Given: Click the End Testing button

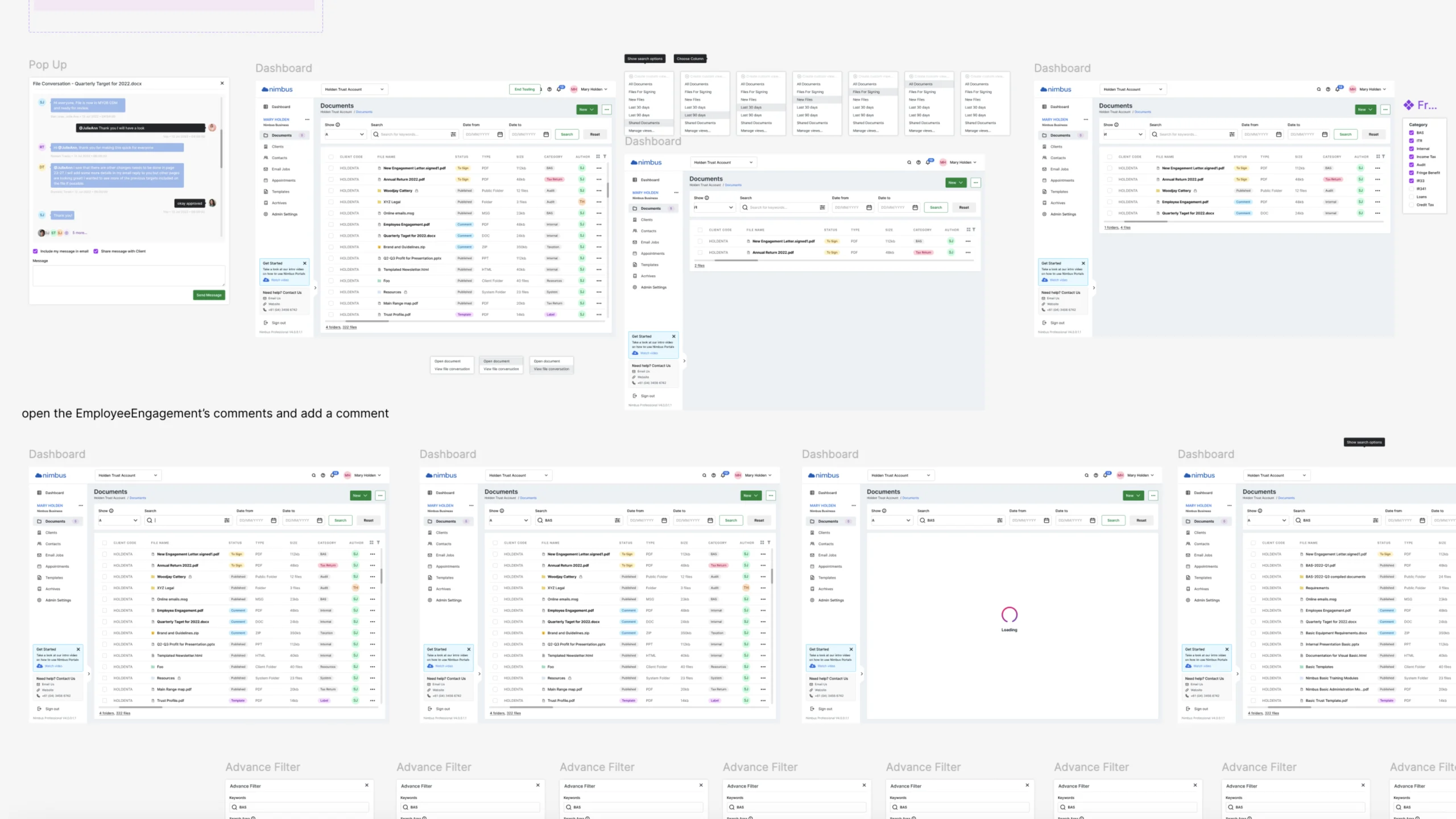Looking at the screenshot, I should 524,89.
